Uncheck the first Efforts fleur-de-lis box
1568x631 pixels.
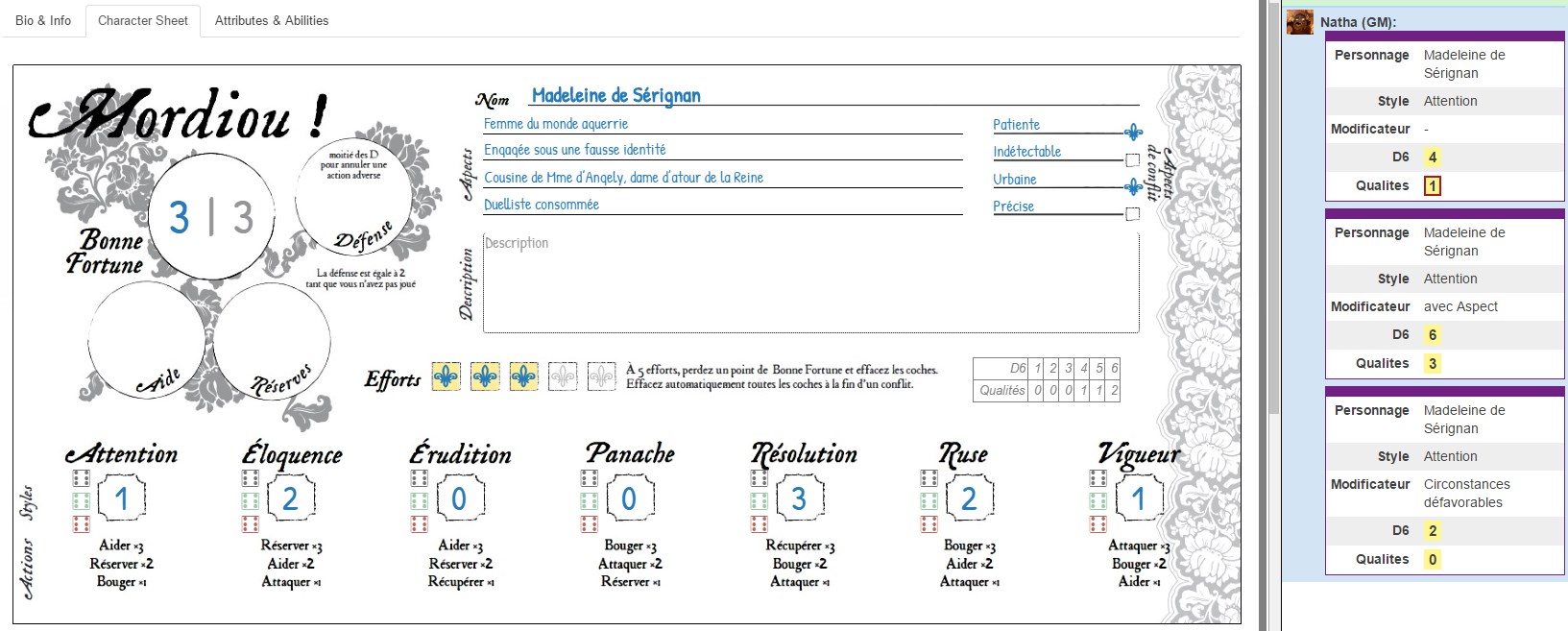[x=446, y=376]
